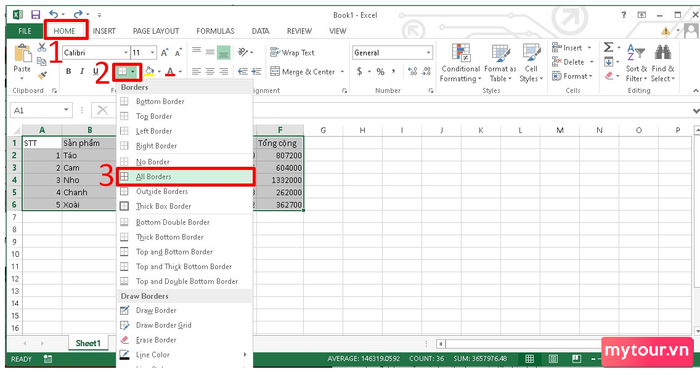Screen dimensions: 700x375
Task: Click Decrease Indent icon
Action: 242,71
